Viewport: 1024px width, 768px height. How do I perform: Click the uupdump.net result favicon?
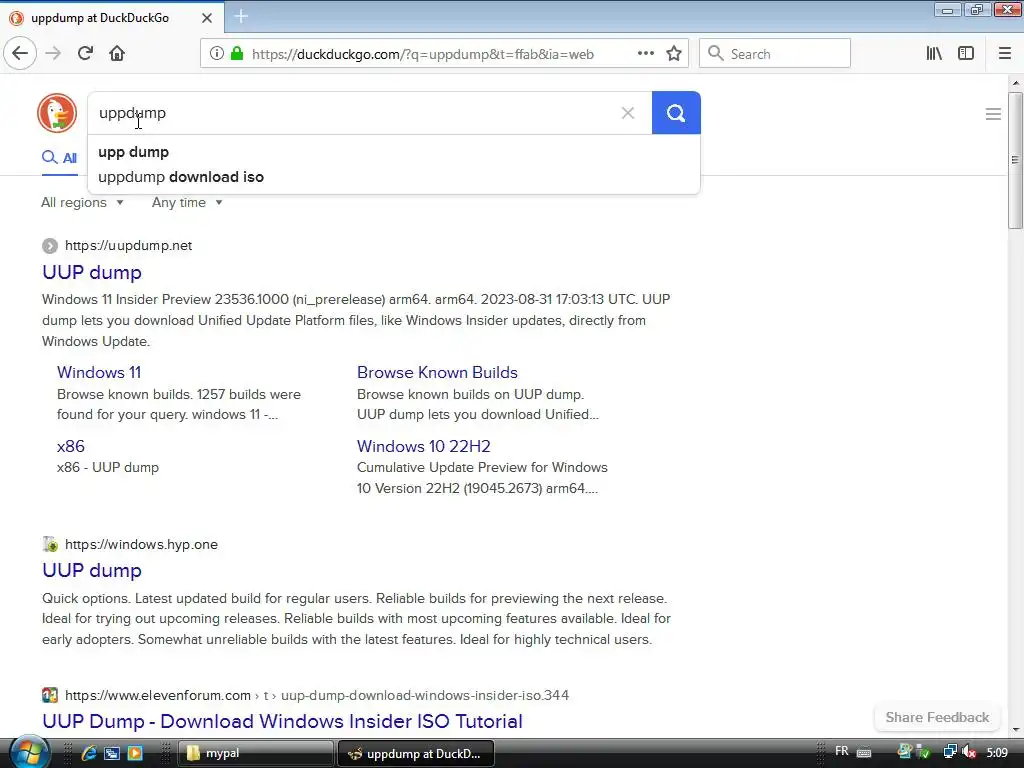coord(50,246)
